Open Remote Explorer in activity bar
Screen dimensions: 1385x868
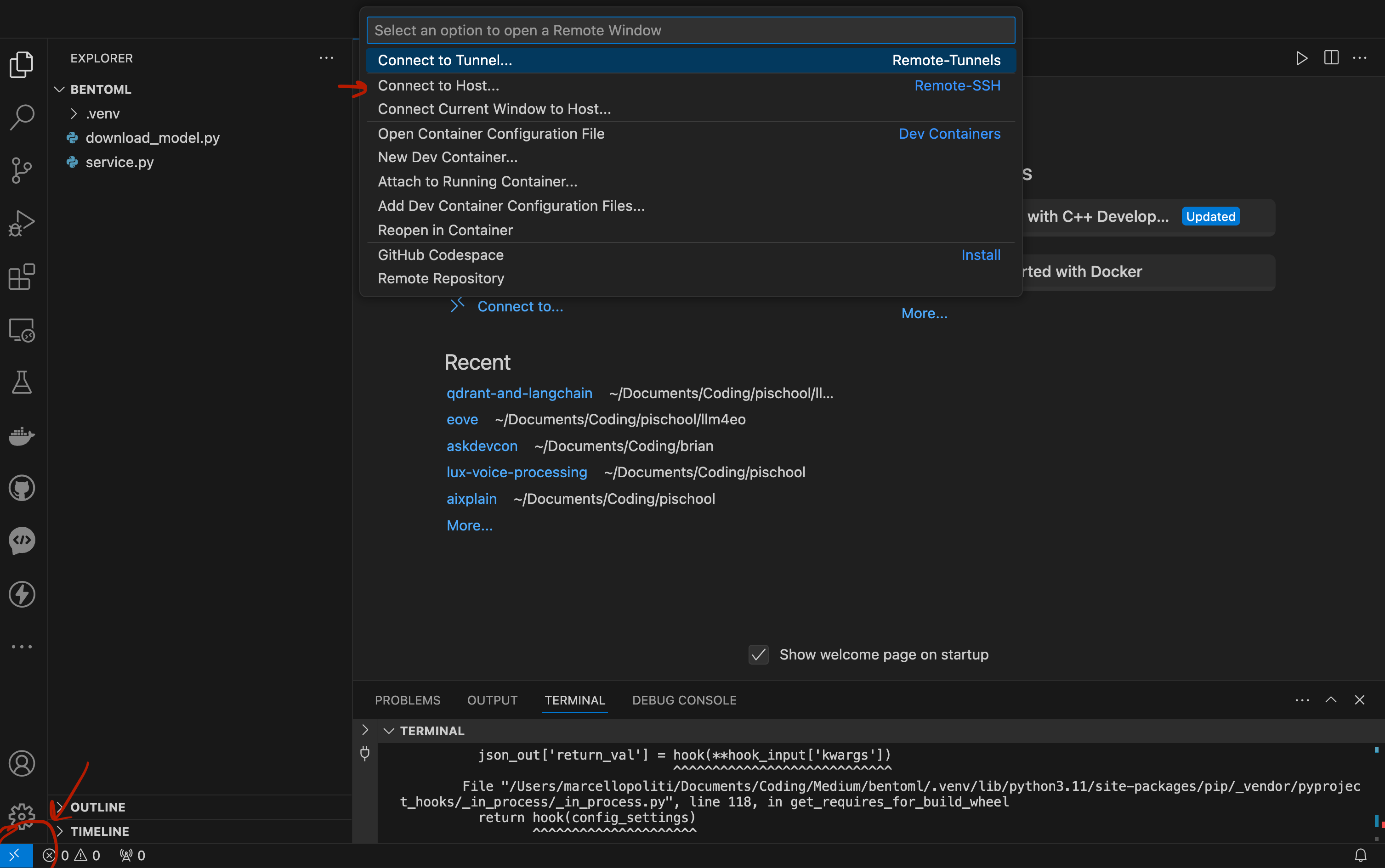[x=22, y=330]
